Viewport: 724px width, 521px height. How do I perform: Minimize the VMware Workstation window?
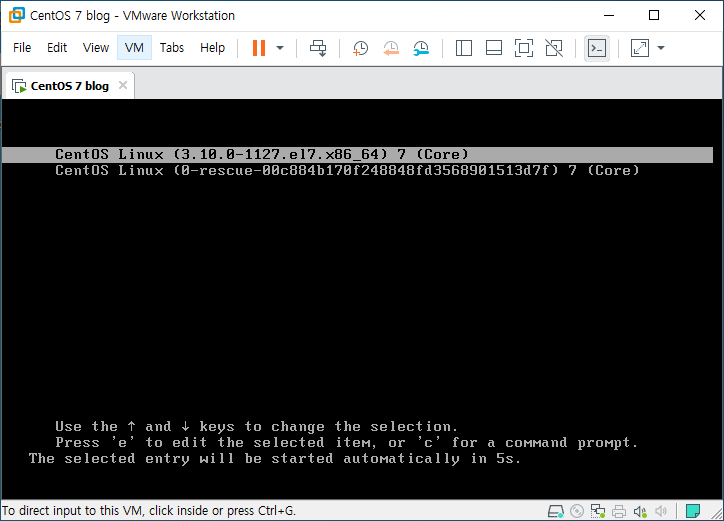pyautogui.click(x=609, y=15)
